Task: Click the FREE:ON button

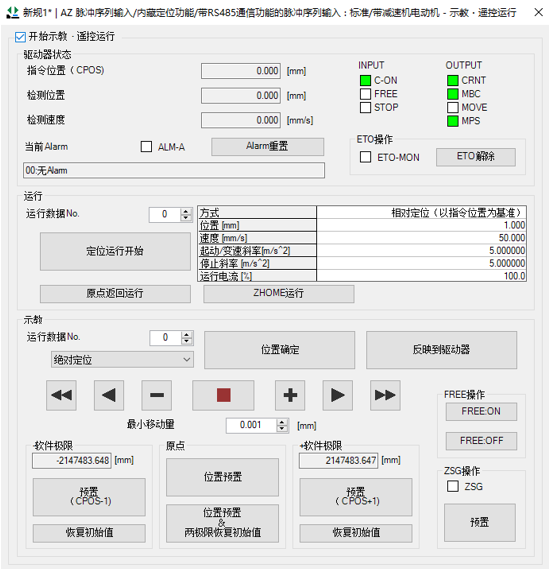Action: point(481,412)
